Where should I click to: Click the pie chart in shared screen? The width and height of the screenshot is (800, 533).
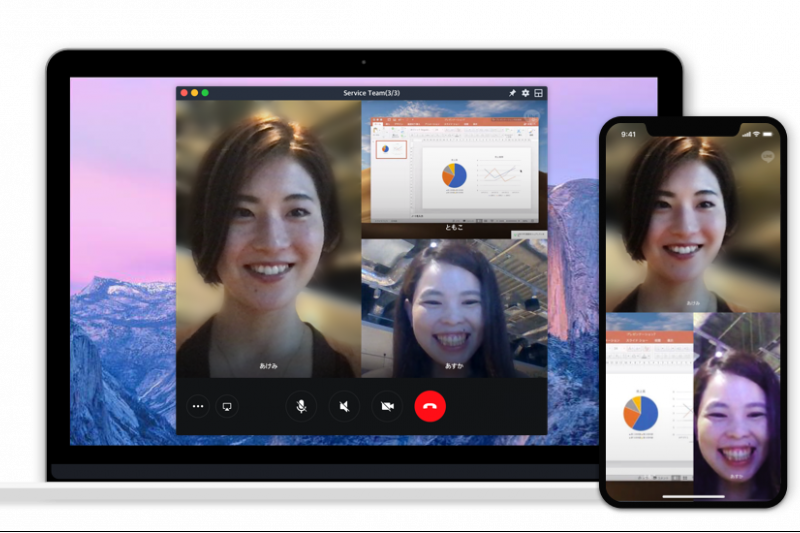point(453,175)
